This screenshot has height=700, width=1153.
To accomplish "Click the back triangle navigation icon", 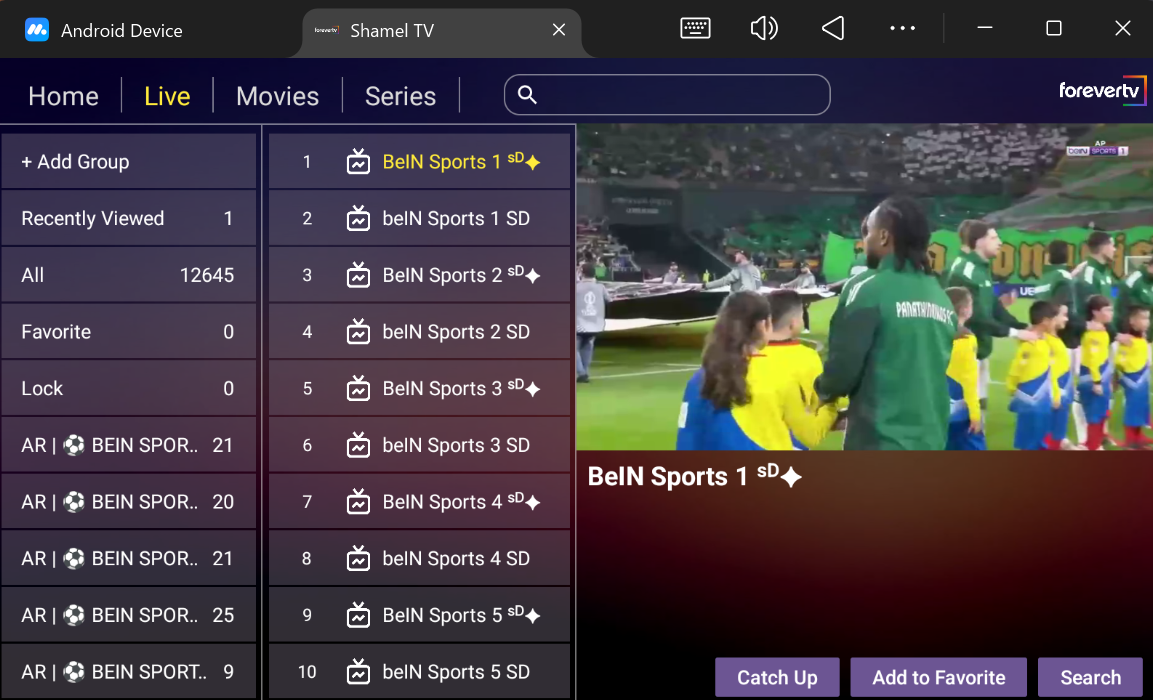I will point(833,29).
